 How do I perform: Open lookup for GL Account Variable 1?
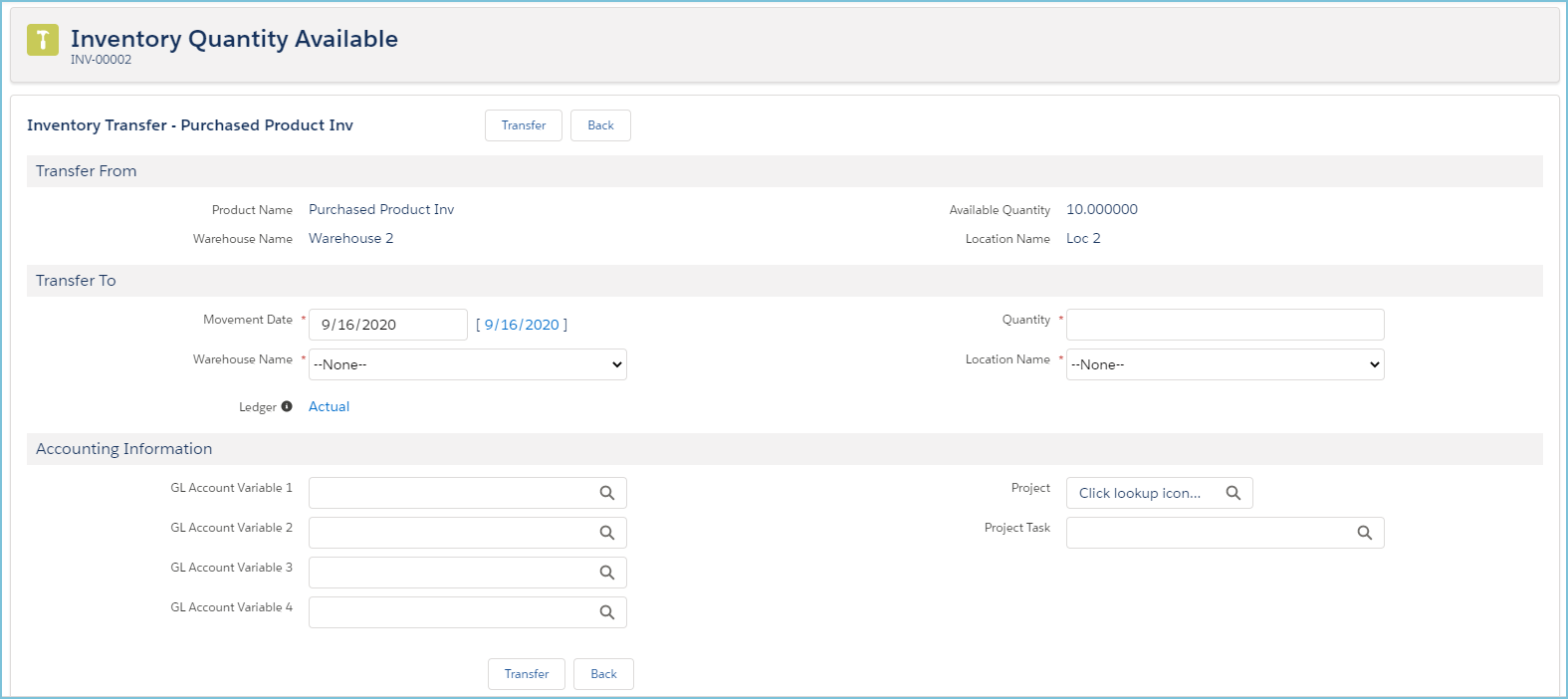click(x=606, y=493)
